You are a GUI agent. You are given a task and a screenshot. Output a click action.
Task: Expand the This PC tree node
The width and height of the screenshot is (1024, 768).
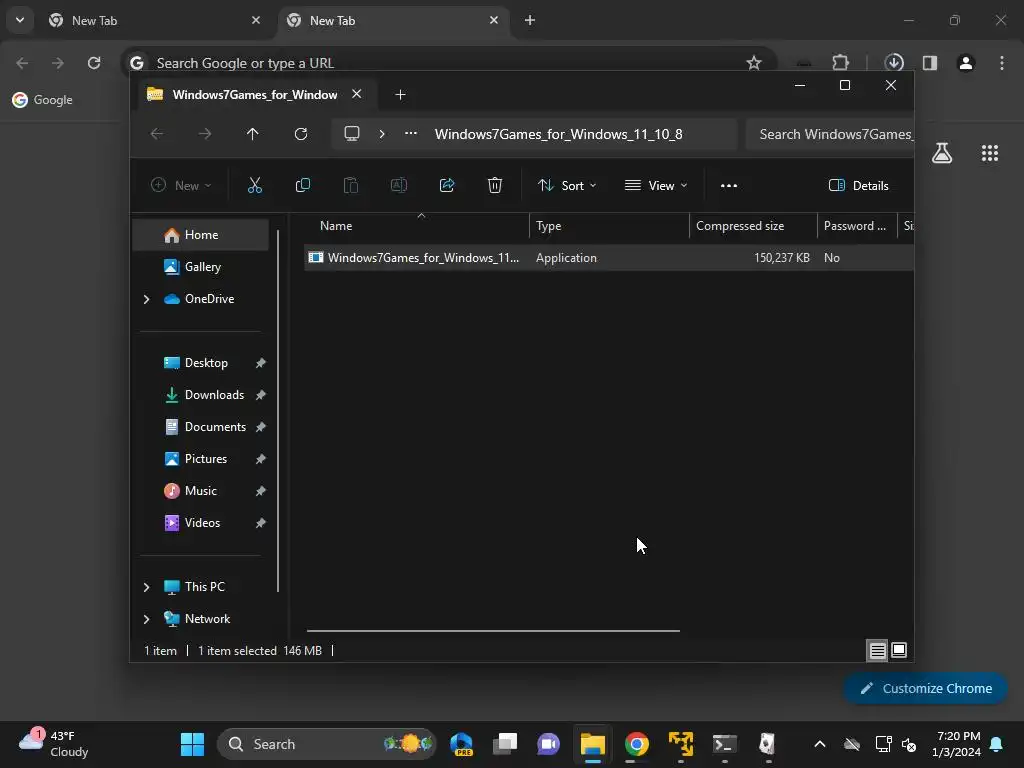coord(146,587)
